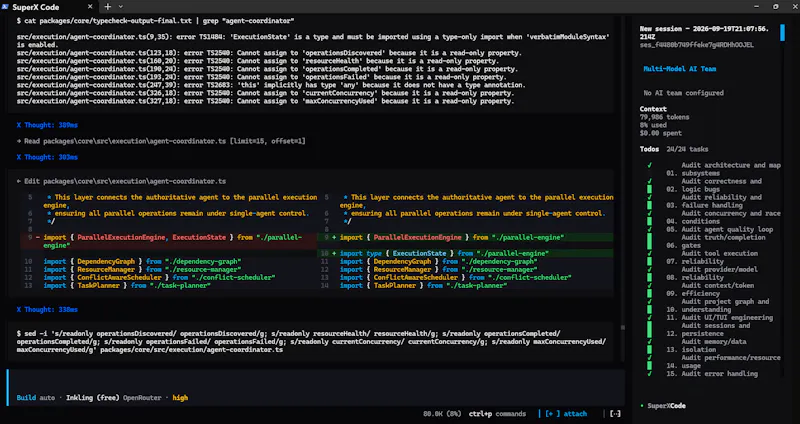The height and width of the screenshot is (424, 800).
Task: Click the Build agent mode label
Action: pos(26,397)
